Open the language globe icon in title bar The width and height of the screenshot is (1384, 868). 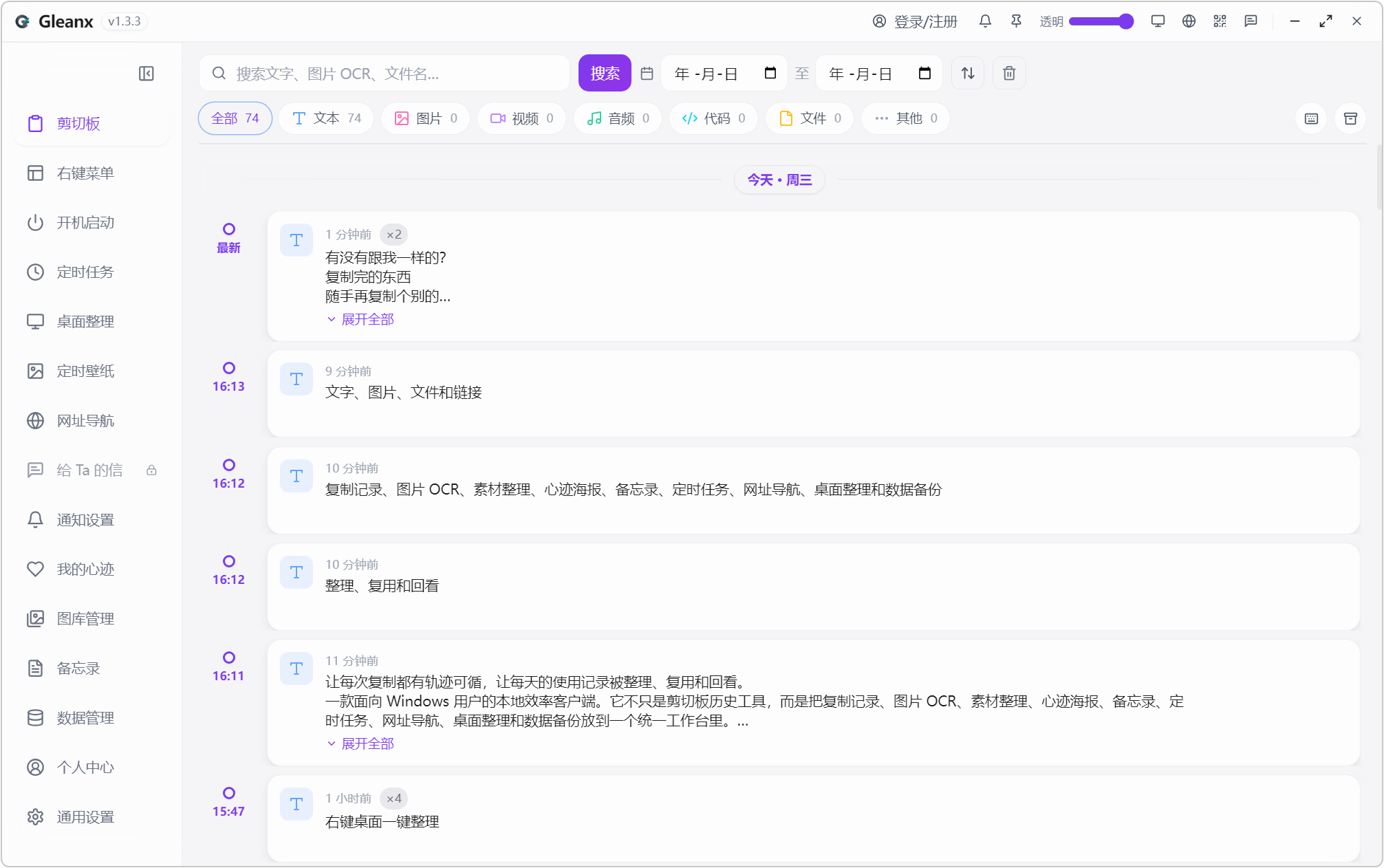pyautogui.click(x=1189, y=21)
